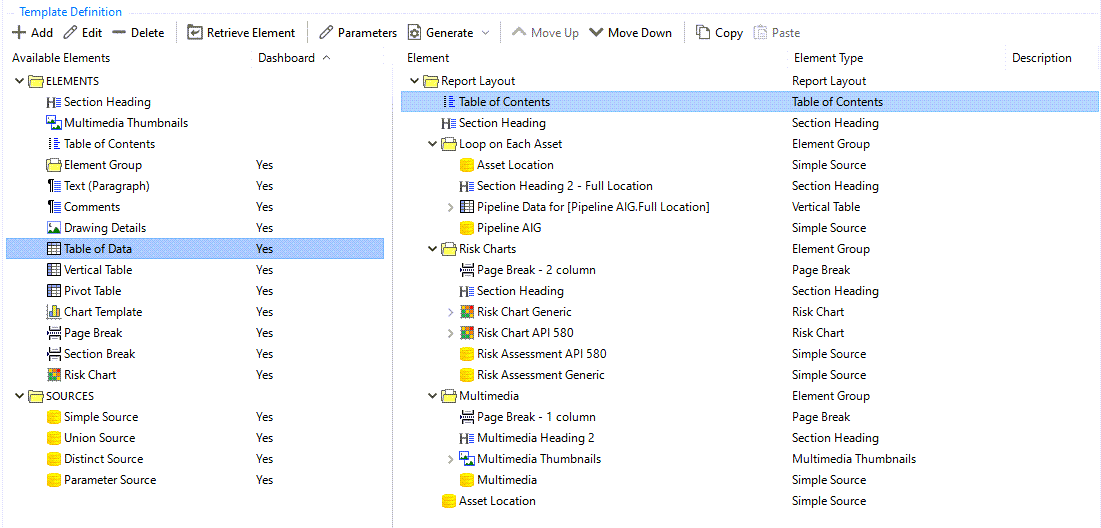The width and height of the screenshot is (1101, 528).
Task: Expand the Risk Chart API 580 node
Action: pyautogui.click(x=451, y=333)
